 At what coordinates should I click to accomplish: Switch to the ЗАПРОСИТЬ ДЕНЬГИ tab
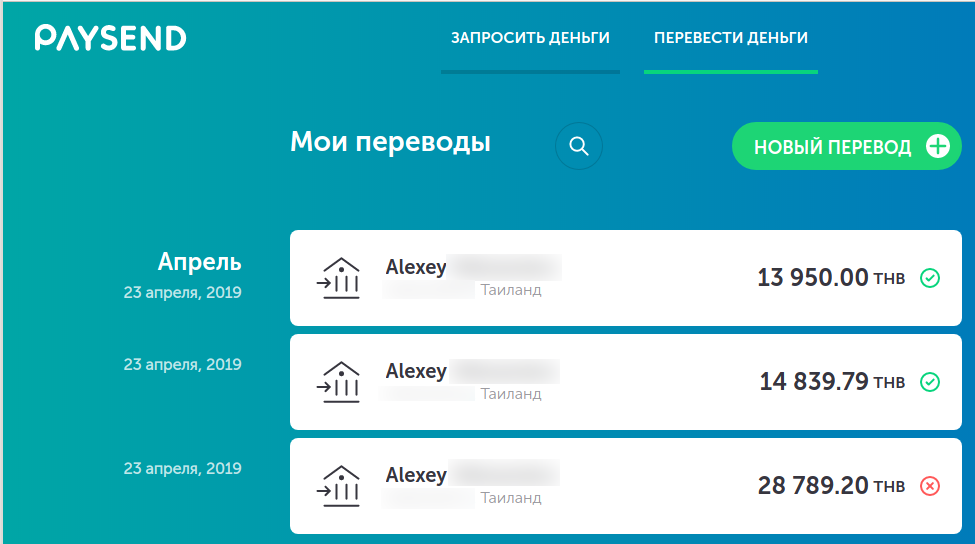tap(530, 38)
